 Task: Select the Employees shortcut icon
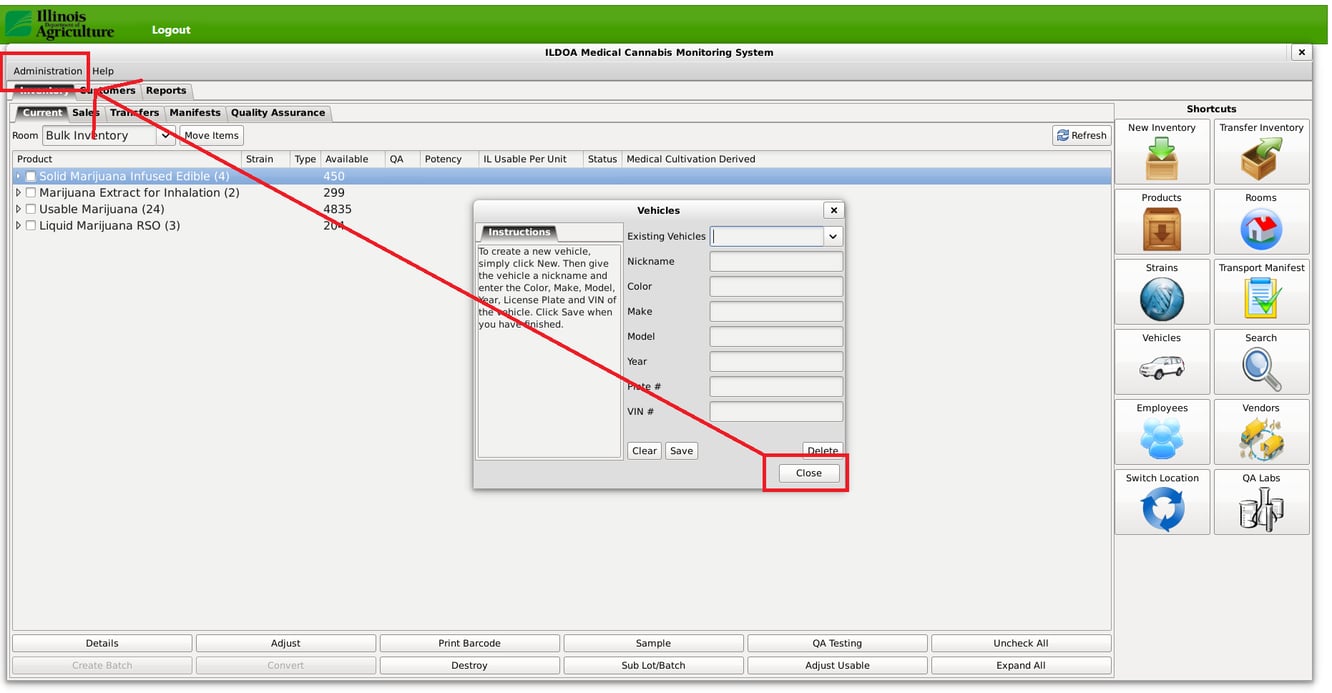(1161, 431)
